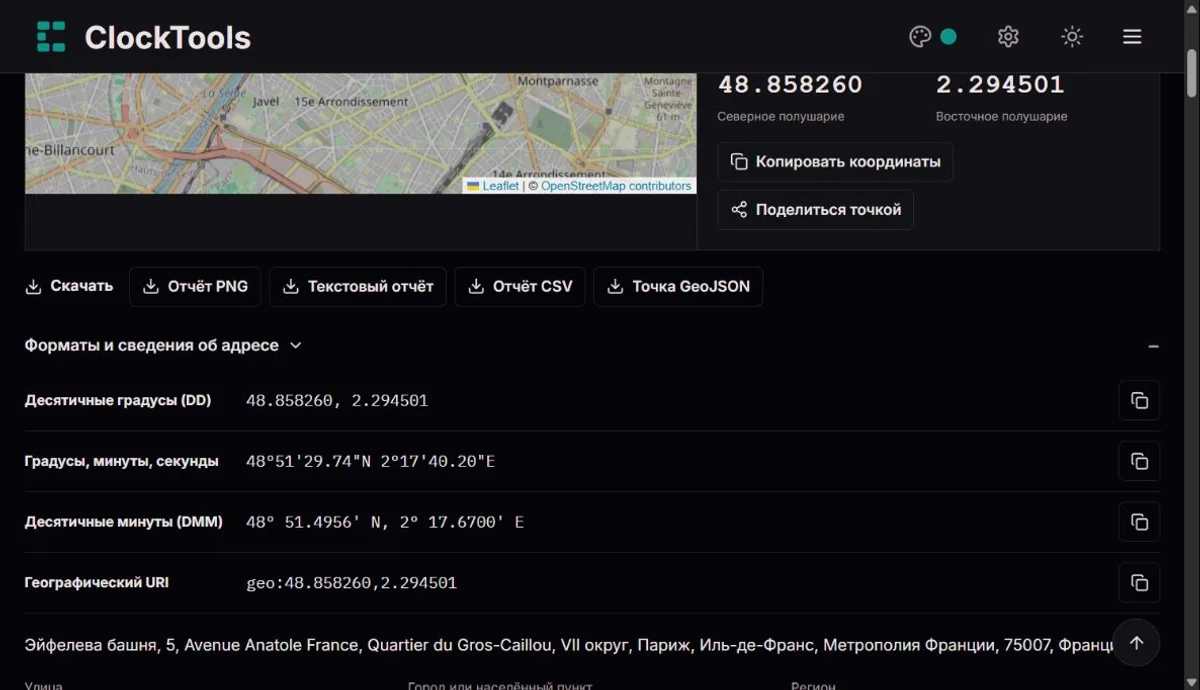Open the settings gear icon
The image size is (1200, 690).
coord(1008,37)
